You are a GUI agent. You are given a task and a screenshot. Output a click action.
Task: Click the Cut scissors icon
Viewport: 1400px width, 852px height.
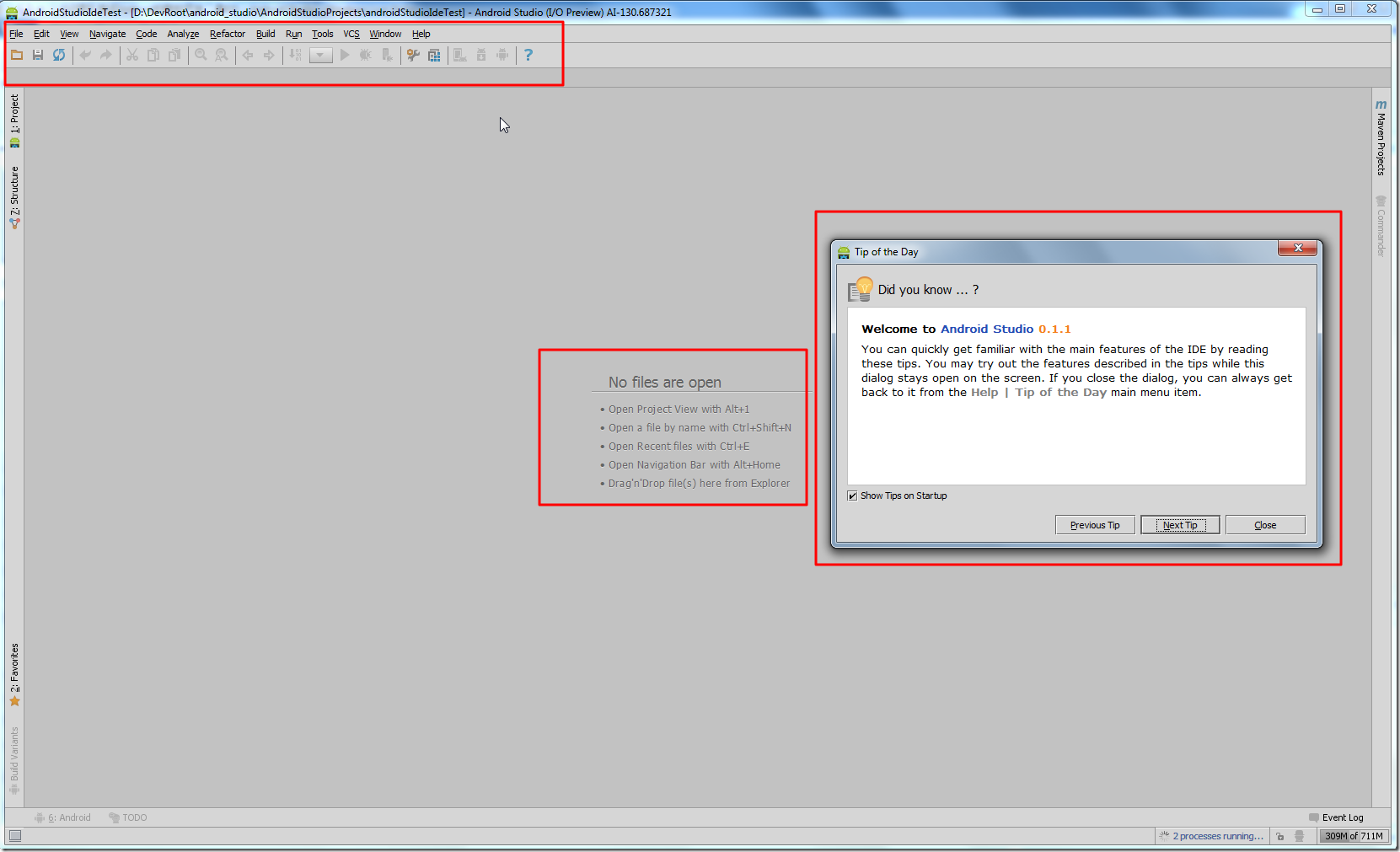(x=132, y=55)
